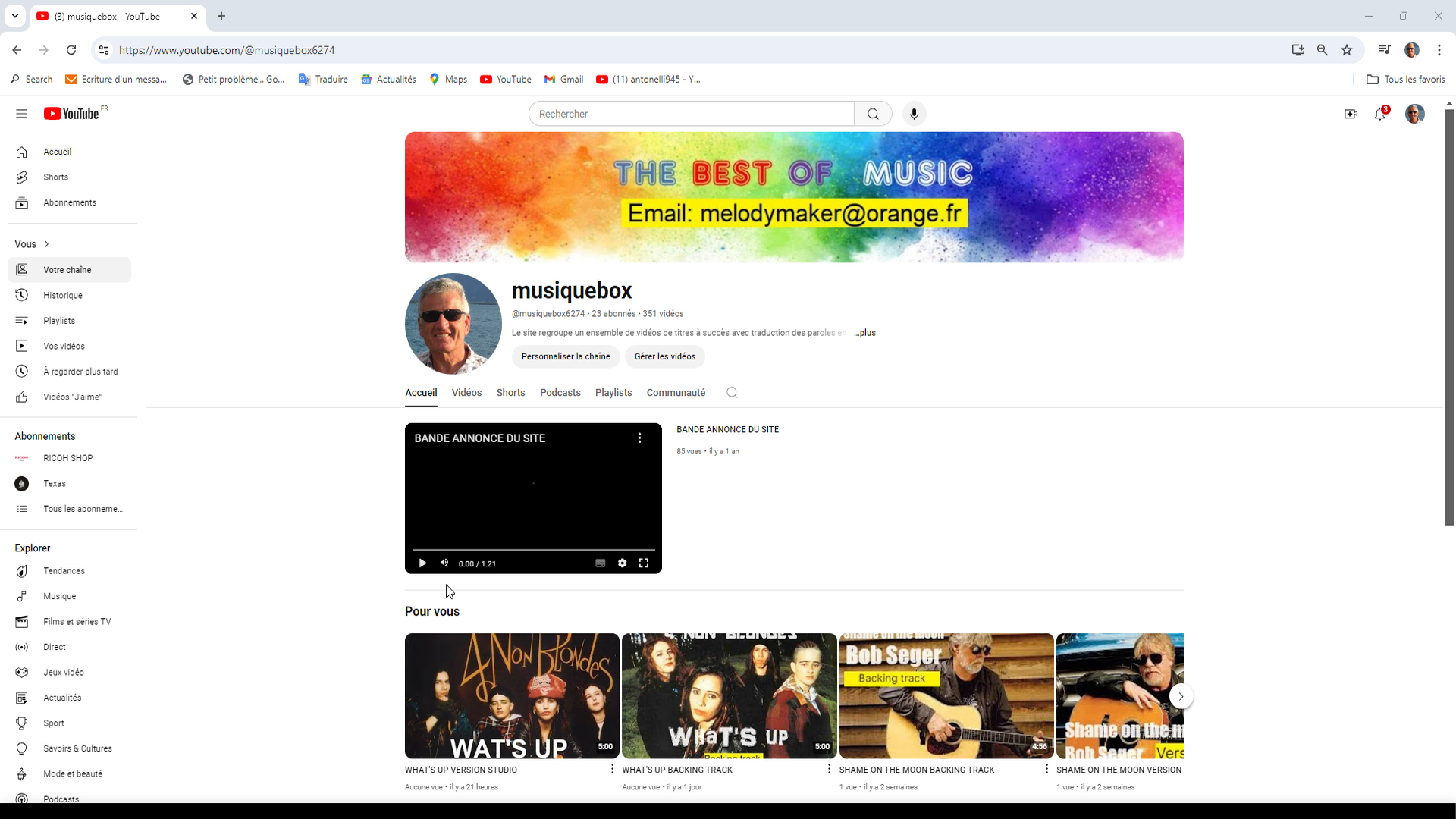Click the page vertical scrollbar
1456x819 pixels.
[1449, 317]
